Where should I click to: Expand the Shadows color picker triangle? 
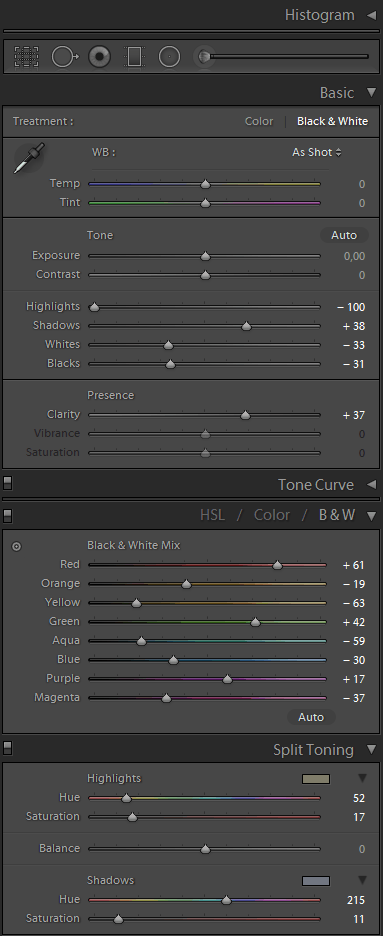click(x=362, y=880)
